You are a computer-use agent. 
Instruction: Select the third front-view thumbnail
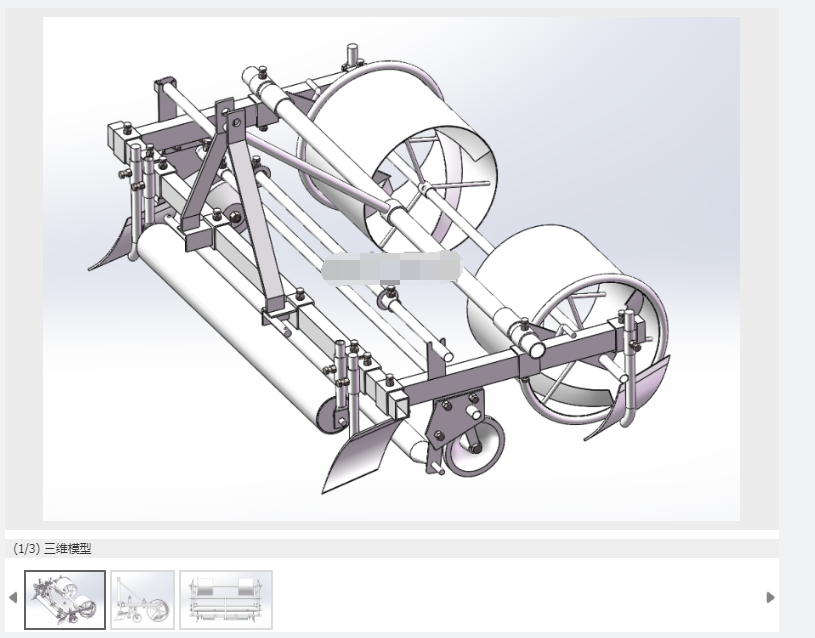click(226, 600)
